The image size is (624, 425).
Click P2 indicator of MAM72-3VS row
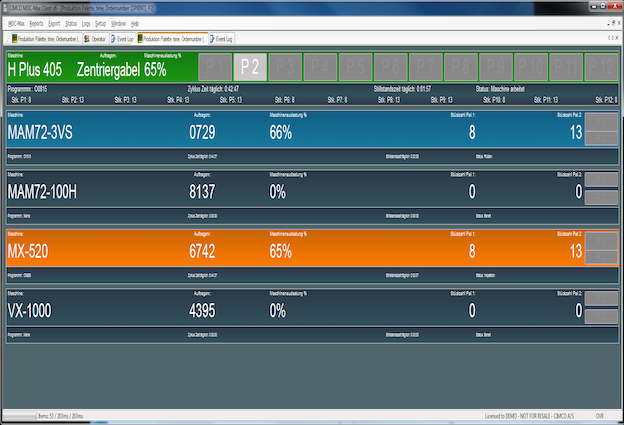[x=601, y=138]
